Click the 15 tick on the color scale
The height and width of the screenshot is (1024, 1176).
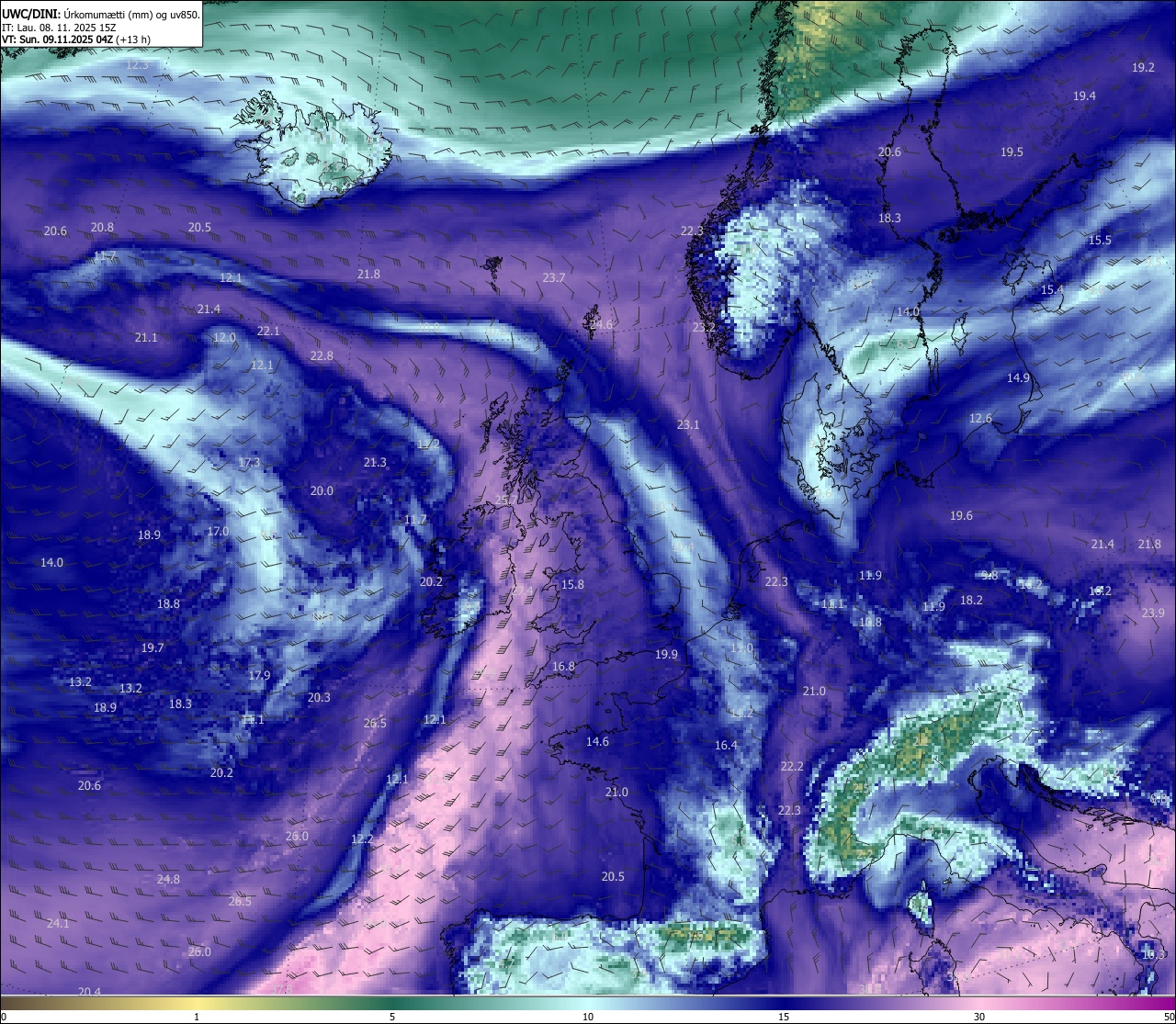(784, 1017)
